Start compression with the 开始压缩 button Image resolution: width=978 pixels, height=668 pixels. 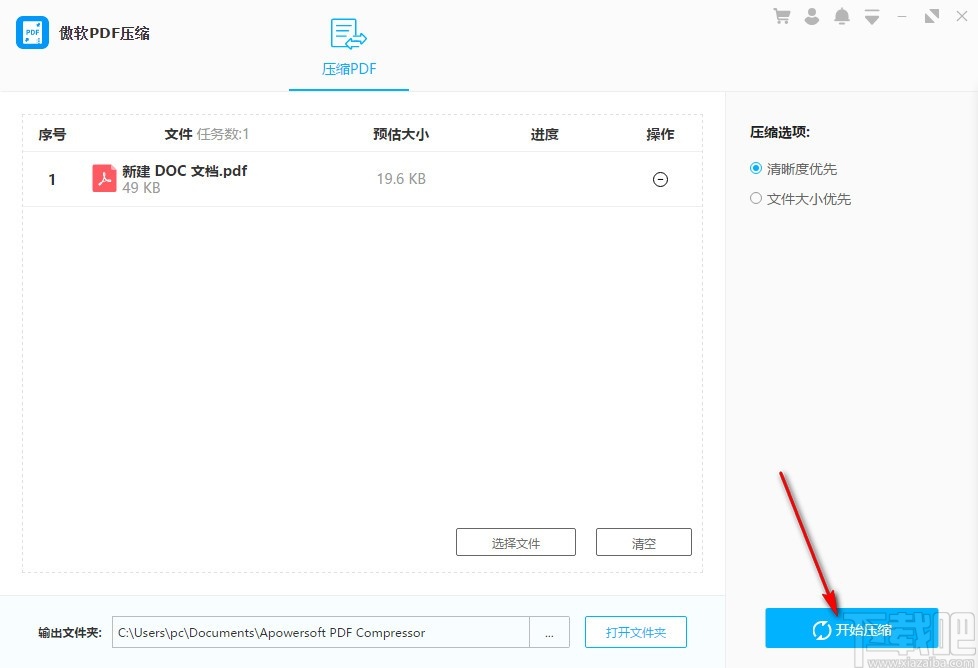click(x=851, y=630)
